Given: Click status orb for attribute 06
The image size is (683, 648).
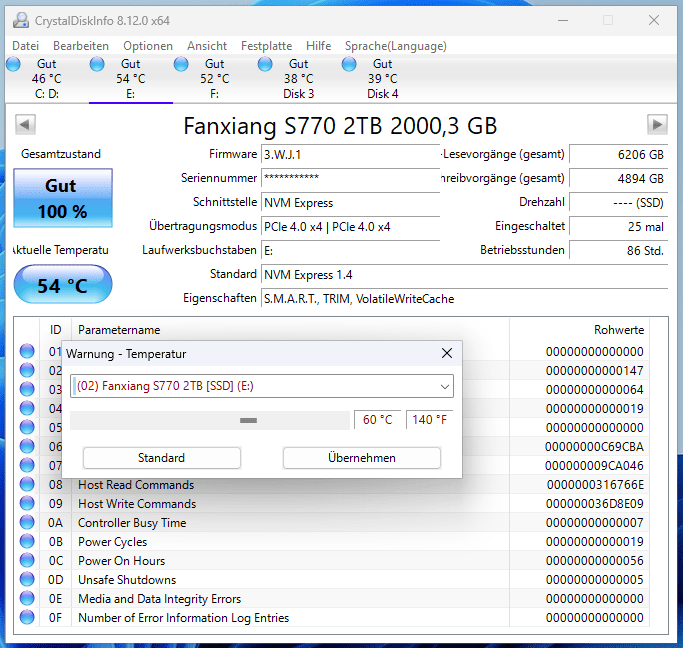Looking at the screenshot, I should [27, 446].
